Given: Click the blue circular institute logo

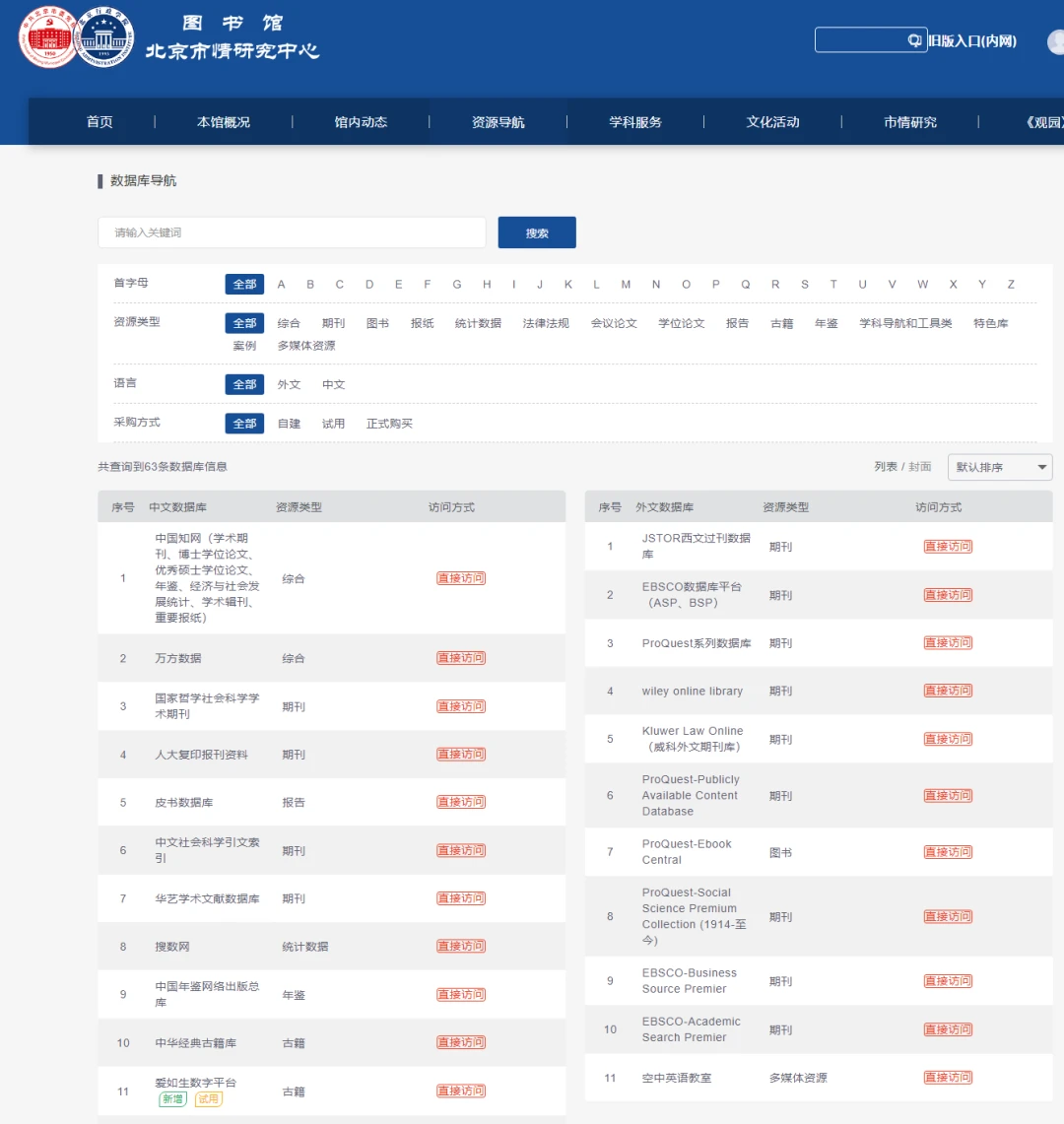Looking at the screenshot, I should point(104,37).
